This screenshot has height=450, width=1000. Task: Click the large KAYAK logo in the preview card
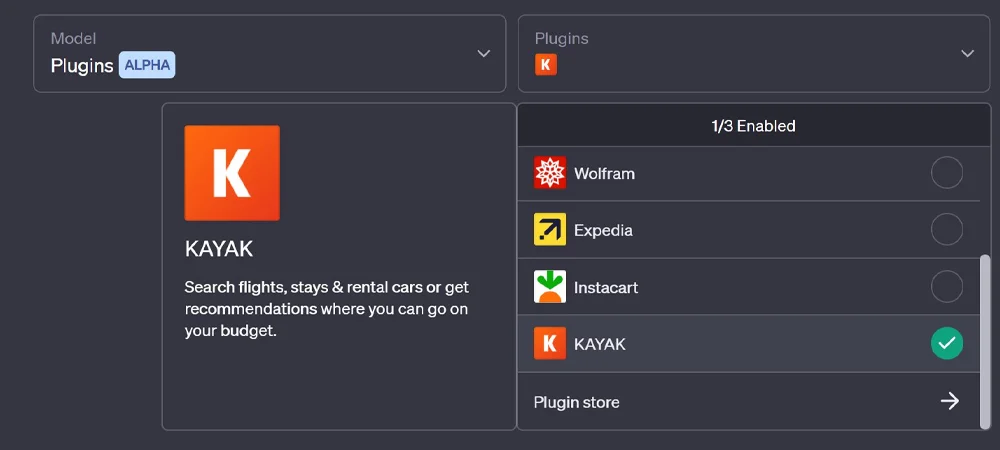[232, 173]
